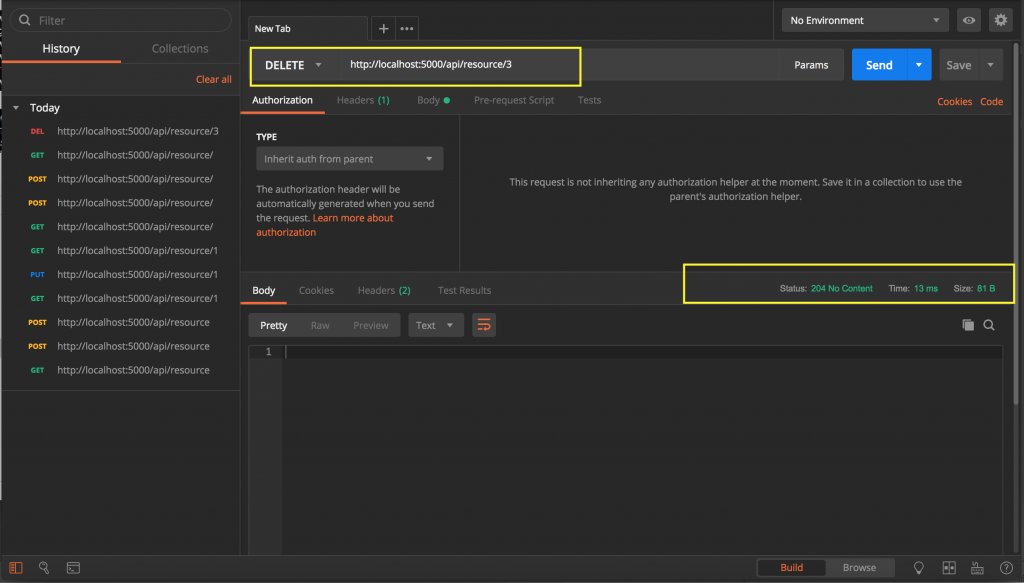Open the environment settings gear icon

(x=999, y=20)
